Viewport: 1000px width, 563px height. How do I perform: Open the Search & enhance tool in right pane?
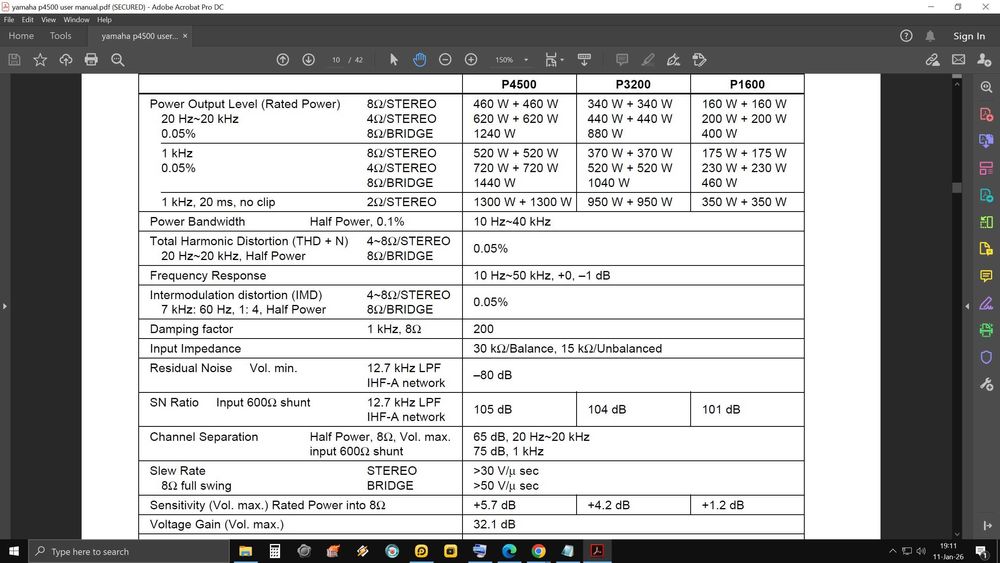coord(986,87)
